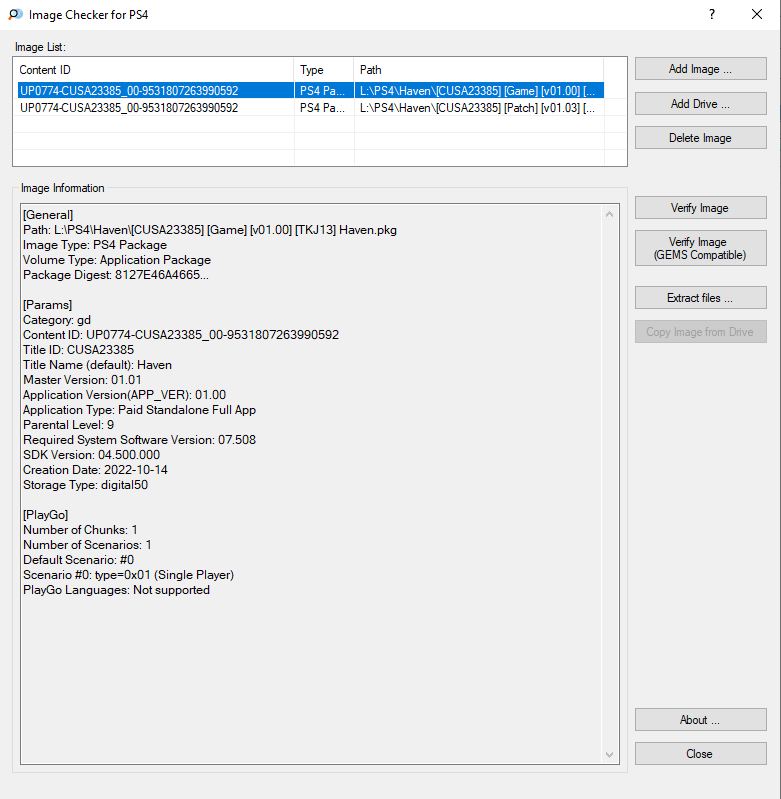Click the help question mark icon
Viewport: 781px width, 799px height.
pyautogui.click(x=712, y=14)
